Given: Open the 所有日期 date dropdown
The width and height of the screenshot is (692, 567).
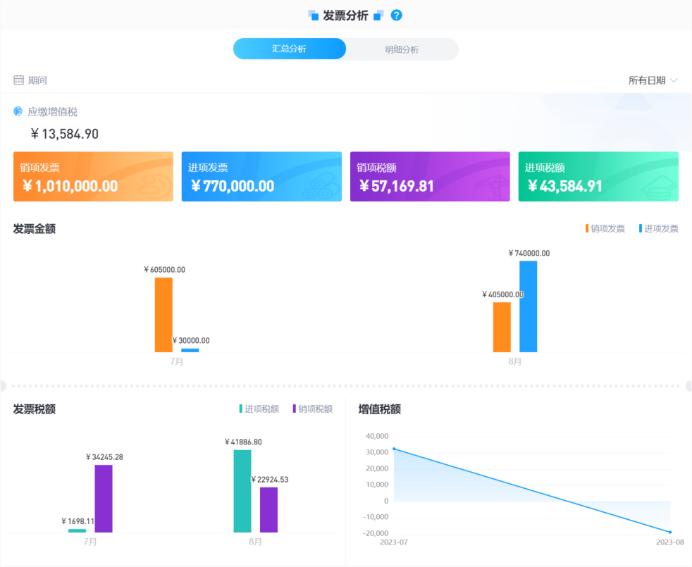Looking at the screenshot, I should click(652, 80).
